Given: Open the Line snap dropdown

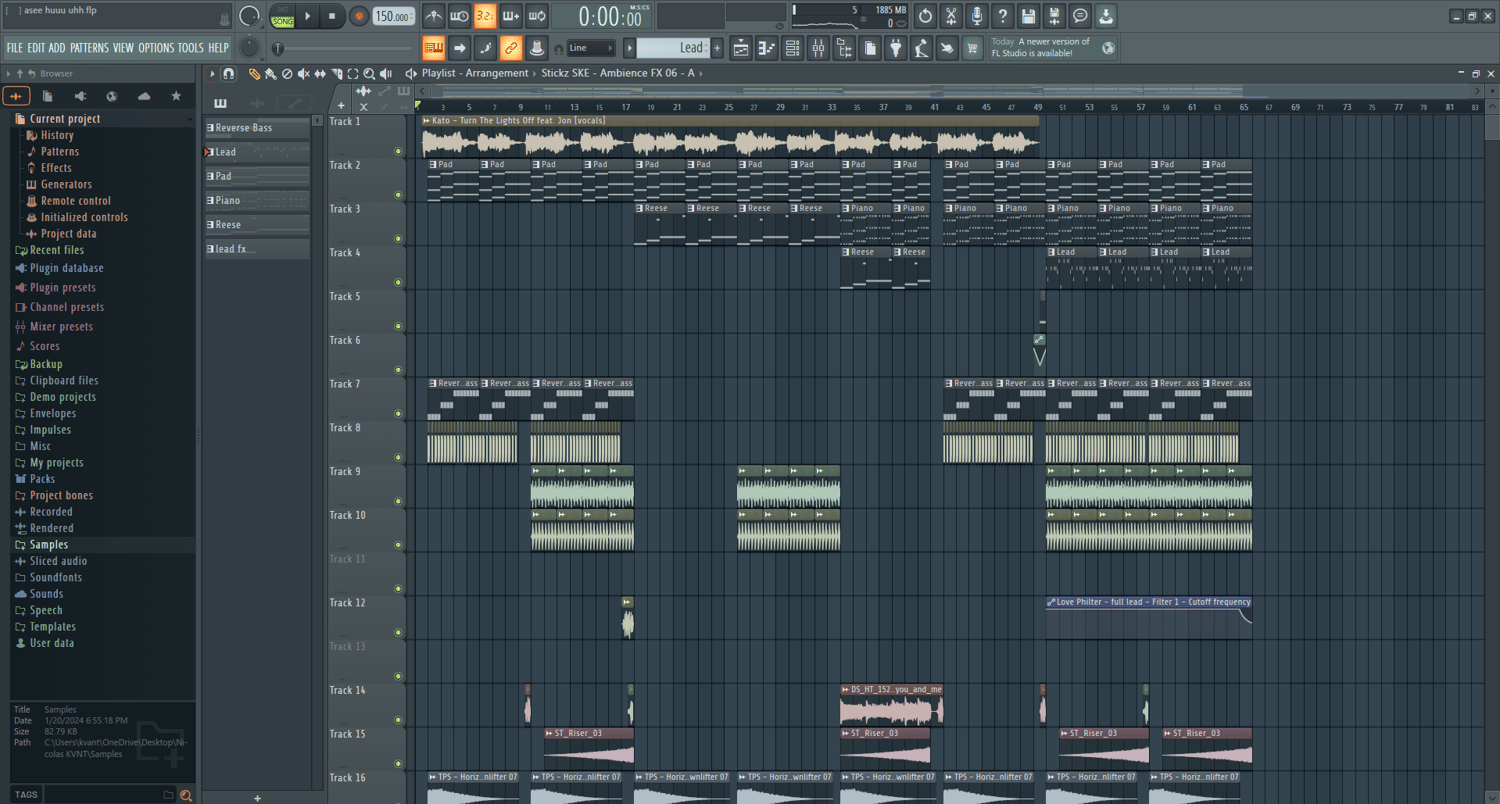Looking at the screenshot, I should click(590, 48).
